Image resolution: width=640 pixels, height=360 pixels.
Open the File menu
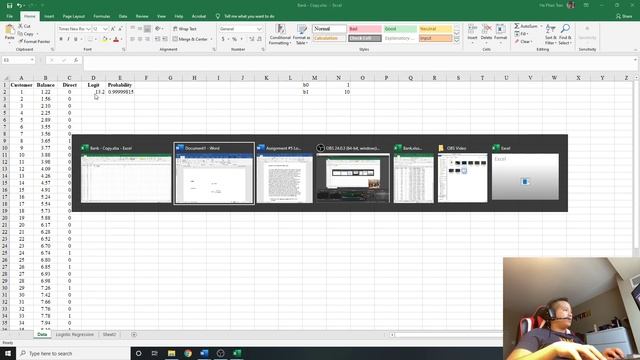(x=9, y=16)
